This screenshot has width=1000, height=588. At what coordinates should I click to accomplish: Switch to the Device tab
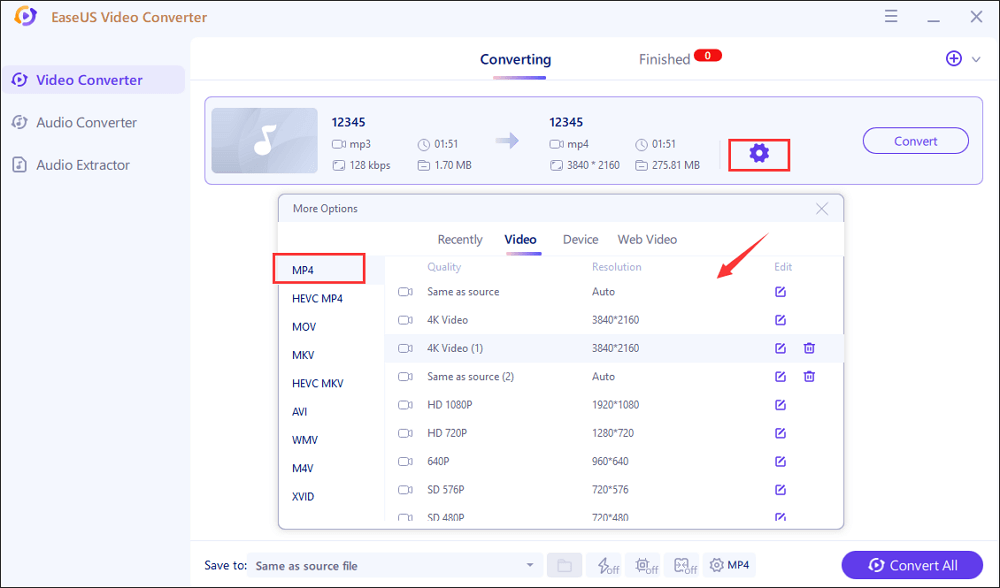580,240
